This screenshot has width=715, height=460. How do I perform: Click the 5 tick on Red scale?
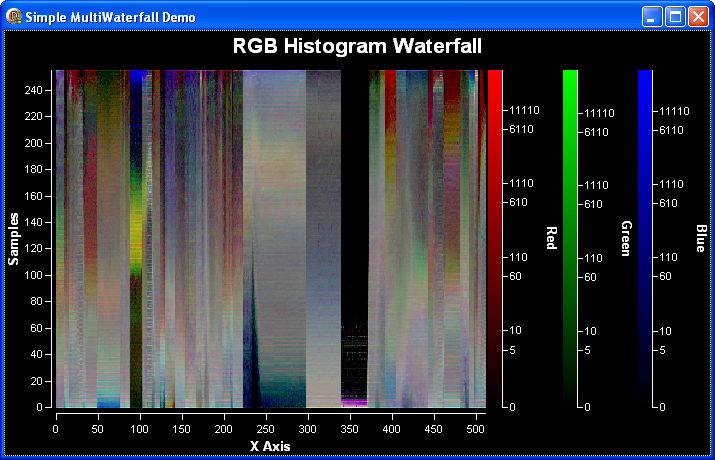click(x=512, y=350)
